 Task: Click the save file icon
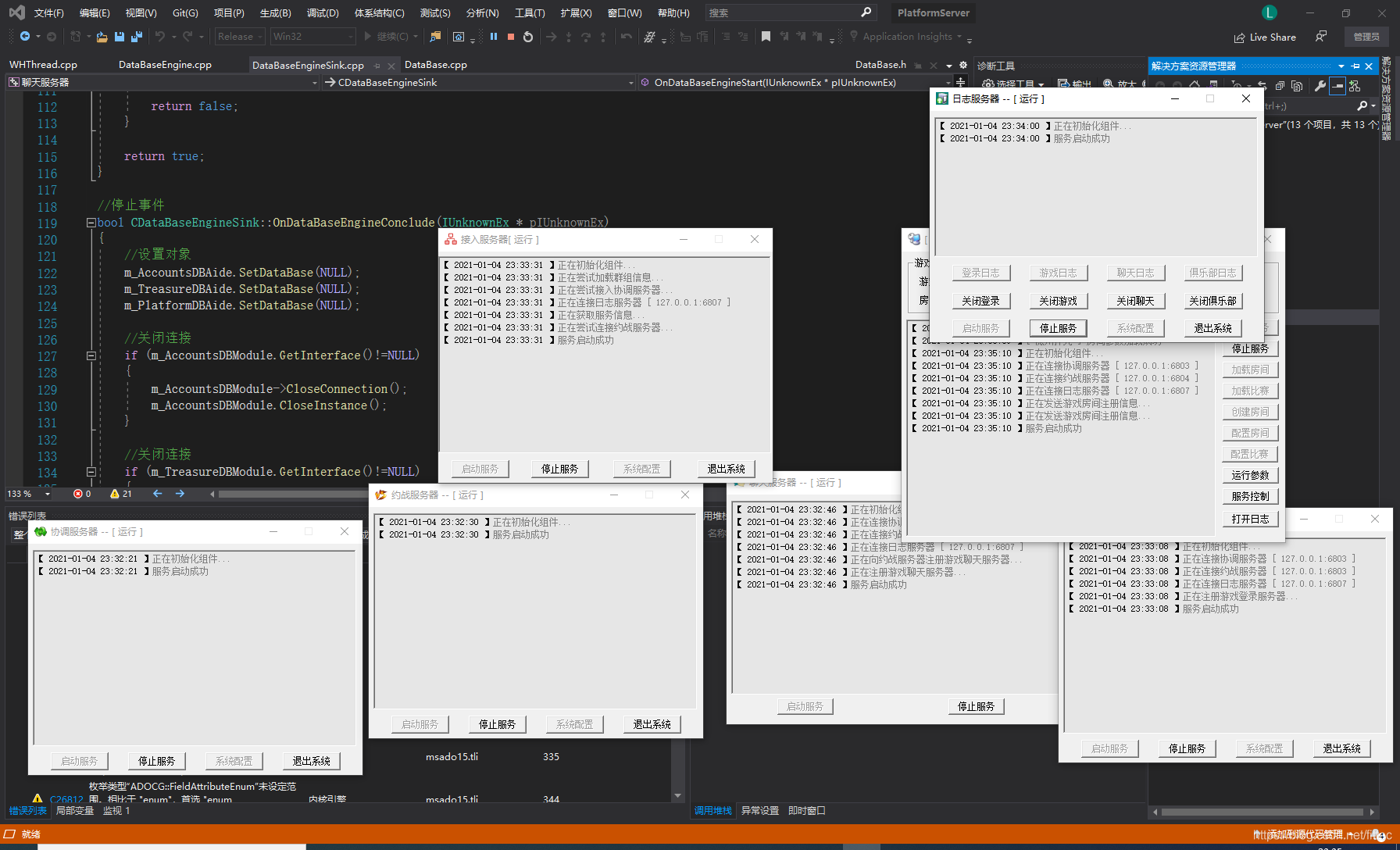[x=120, y=37]
